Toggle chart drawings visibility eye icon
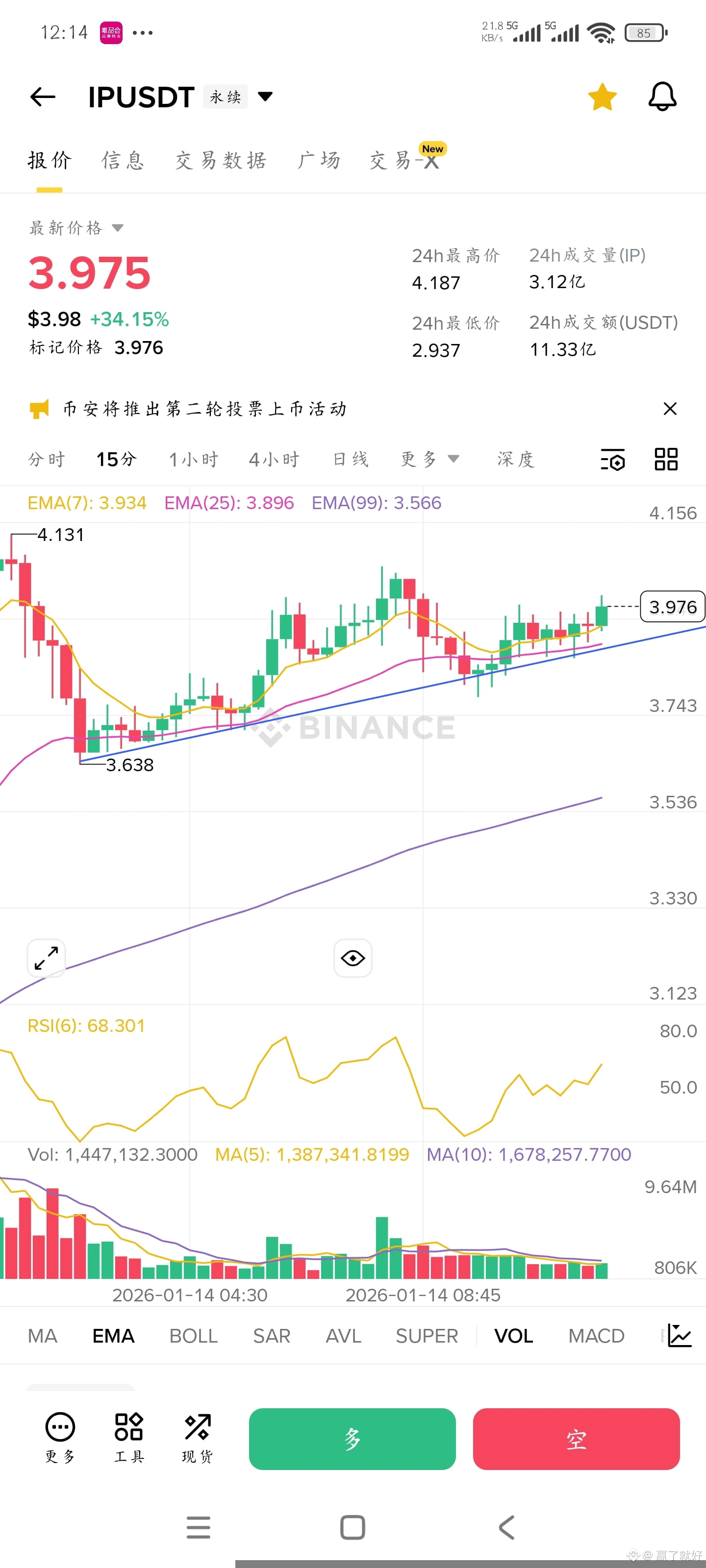 [353, 958]
